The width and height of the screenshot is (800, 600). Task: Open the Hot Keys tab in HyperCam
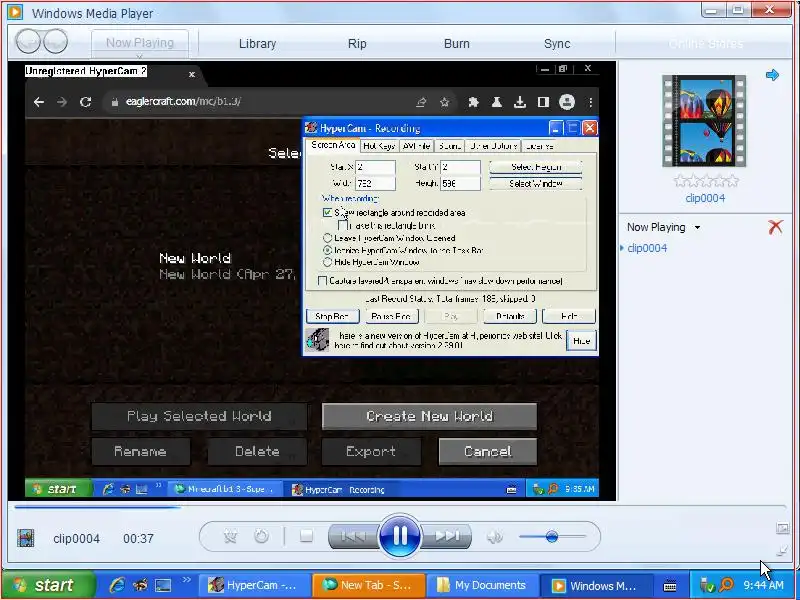[x=379, y=146]
